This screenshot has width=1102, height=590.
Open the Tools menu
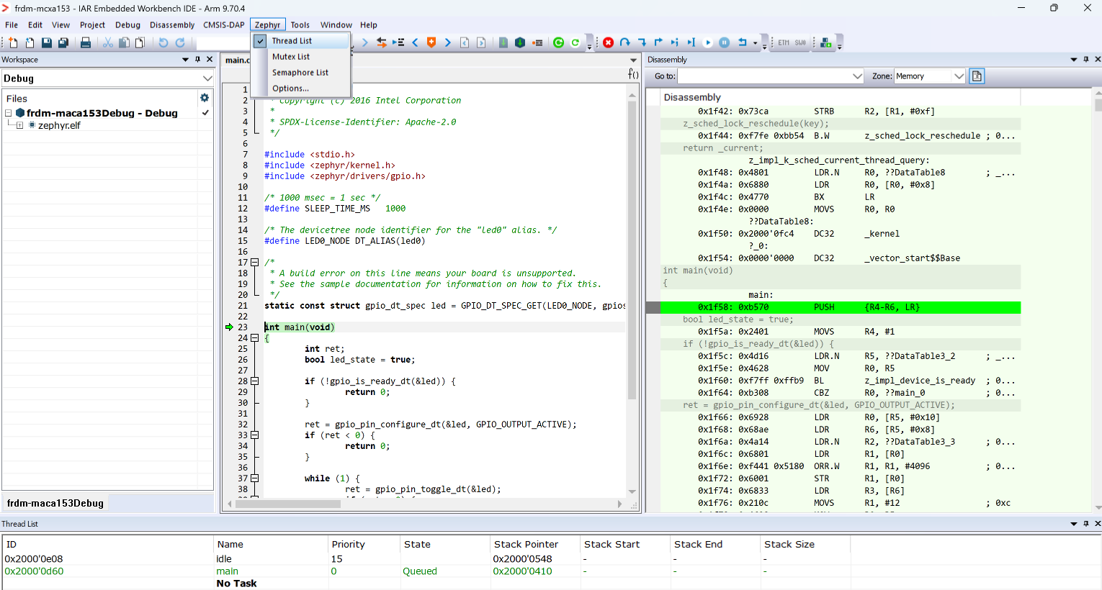[x=300, y=25]
